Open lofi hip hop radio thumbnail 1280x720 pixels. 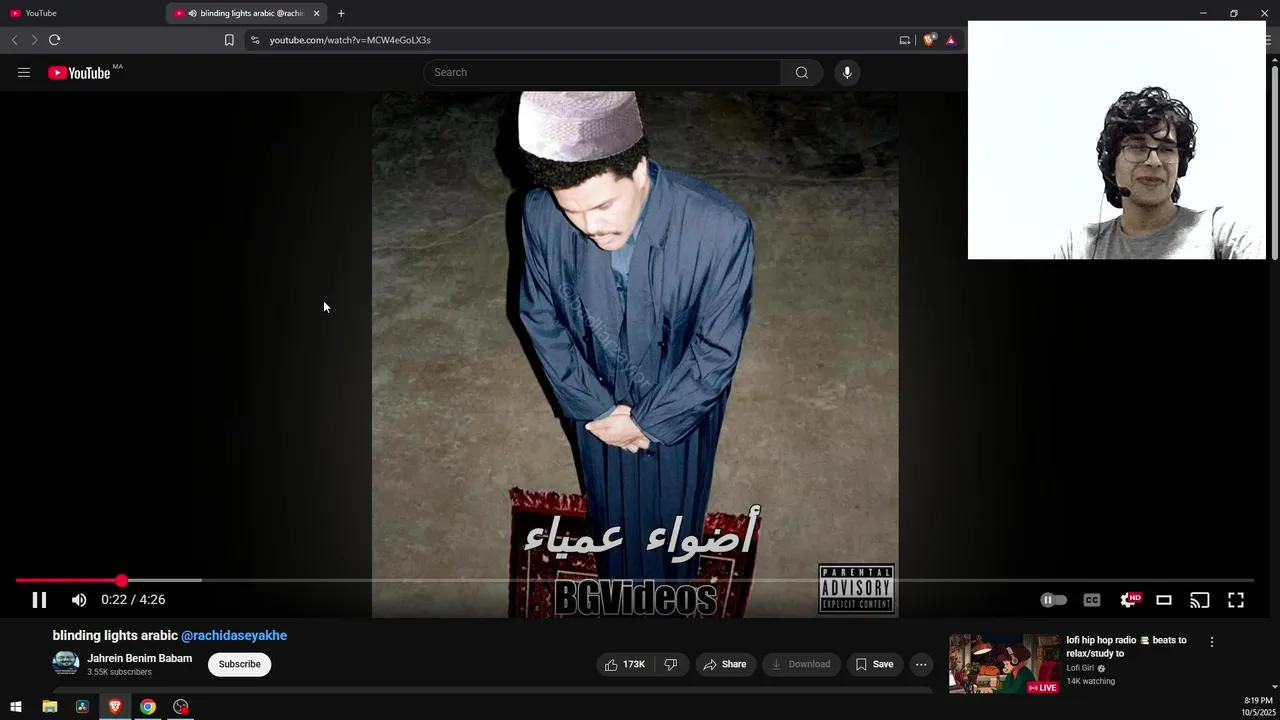[1005, 664]
